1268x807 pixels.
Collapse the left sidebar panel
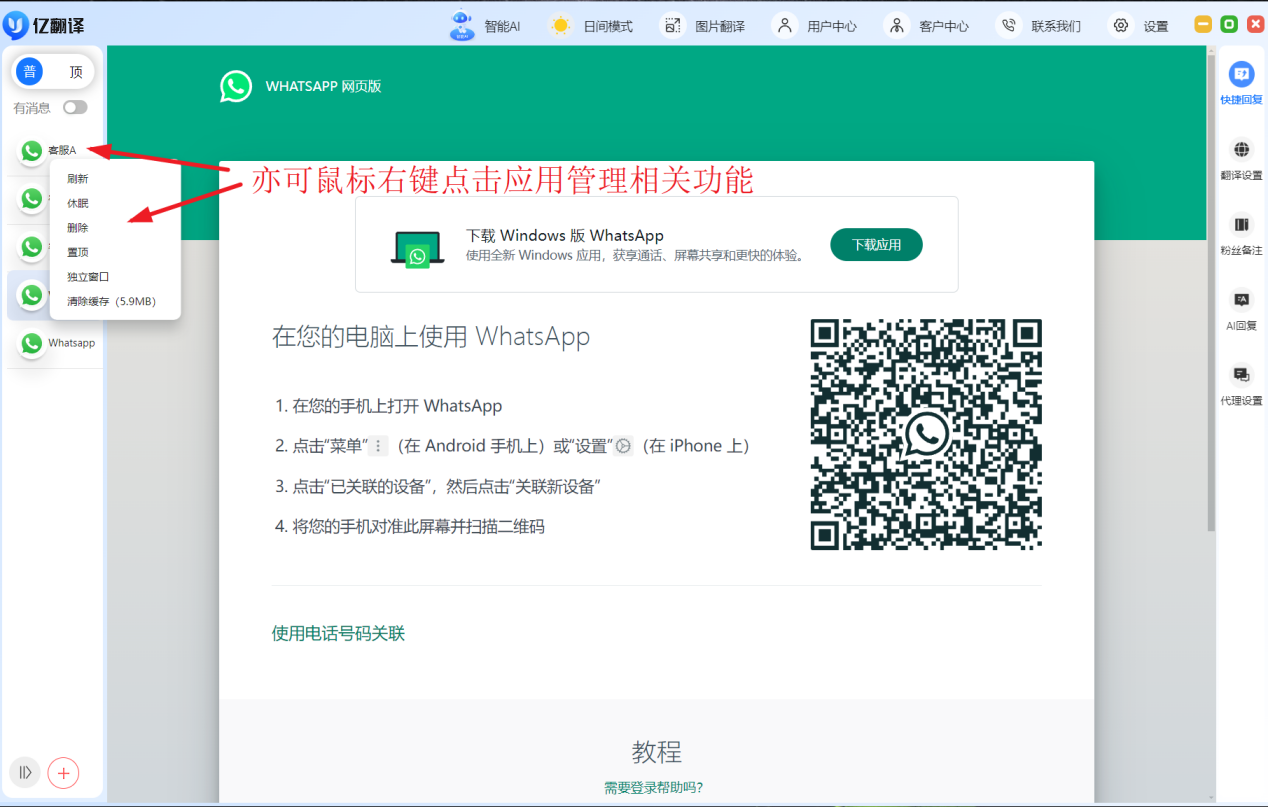[x=23, y=773]
